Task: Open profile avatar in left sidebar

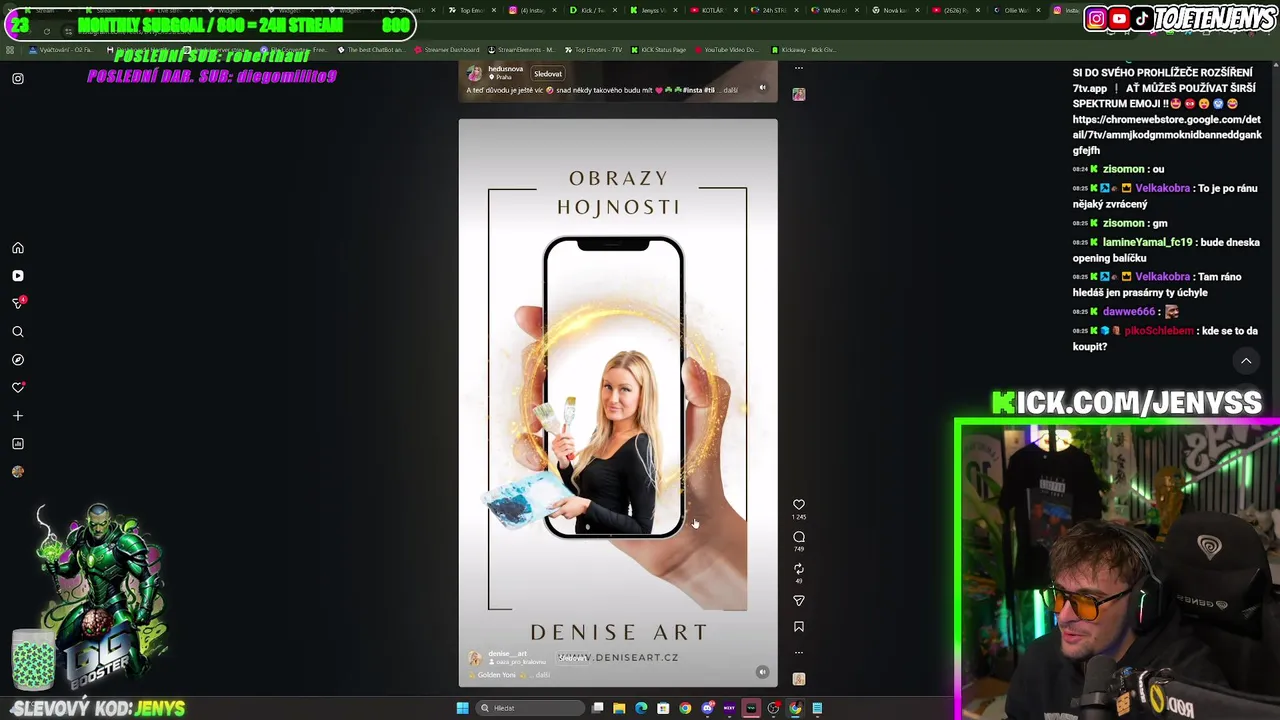Action: 18,472
